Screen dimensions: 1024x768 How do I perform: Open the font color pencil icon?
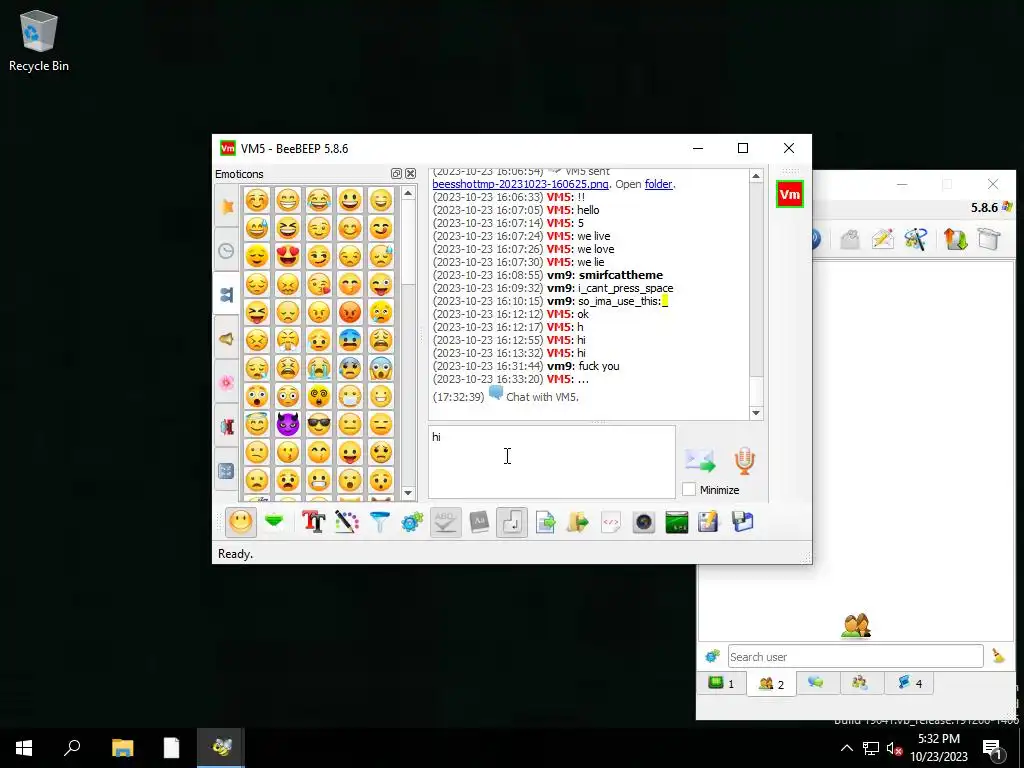[x=347, y=522]
